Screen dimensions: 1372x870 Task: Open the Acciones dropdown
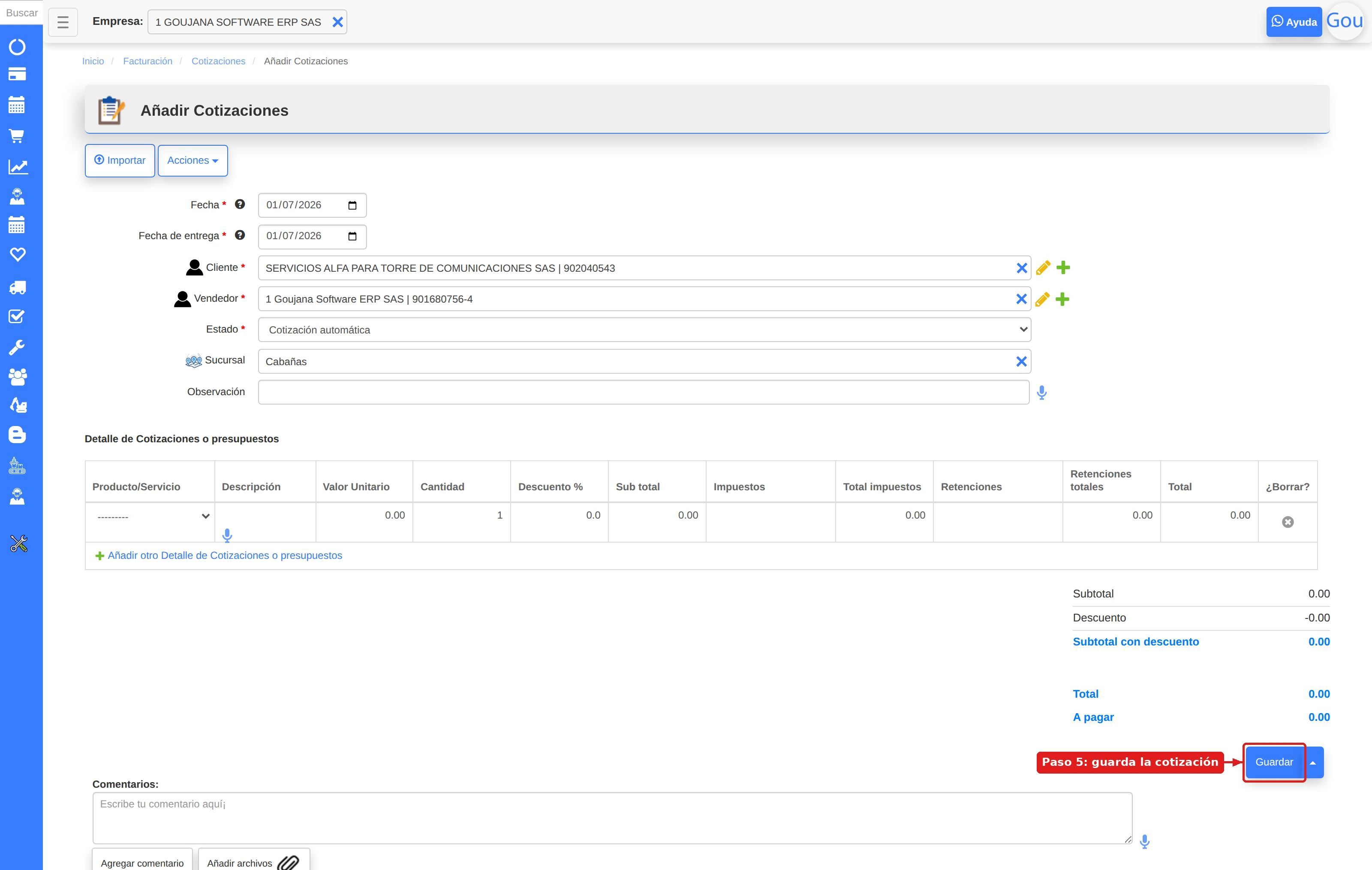click(193, 161)
